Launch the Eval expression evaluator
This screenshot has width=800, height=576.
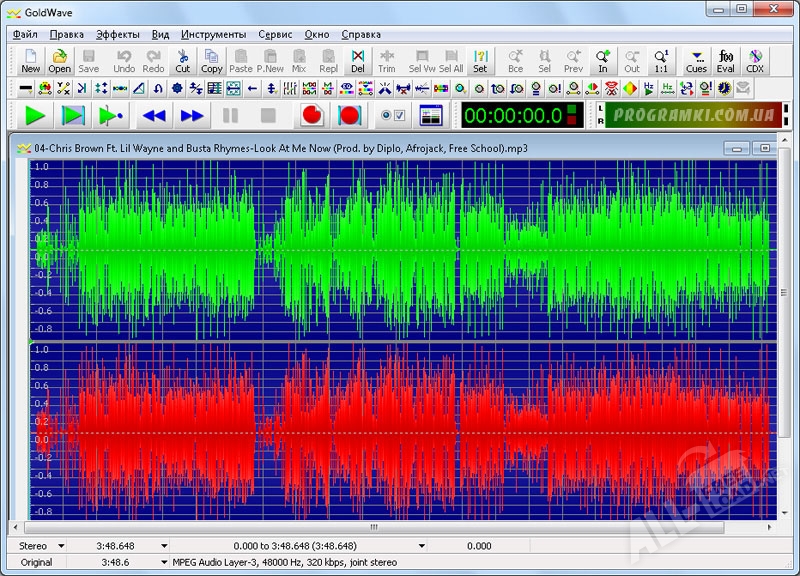pyautogui.click(x=726, y=61)
